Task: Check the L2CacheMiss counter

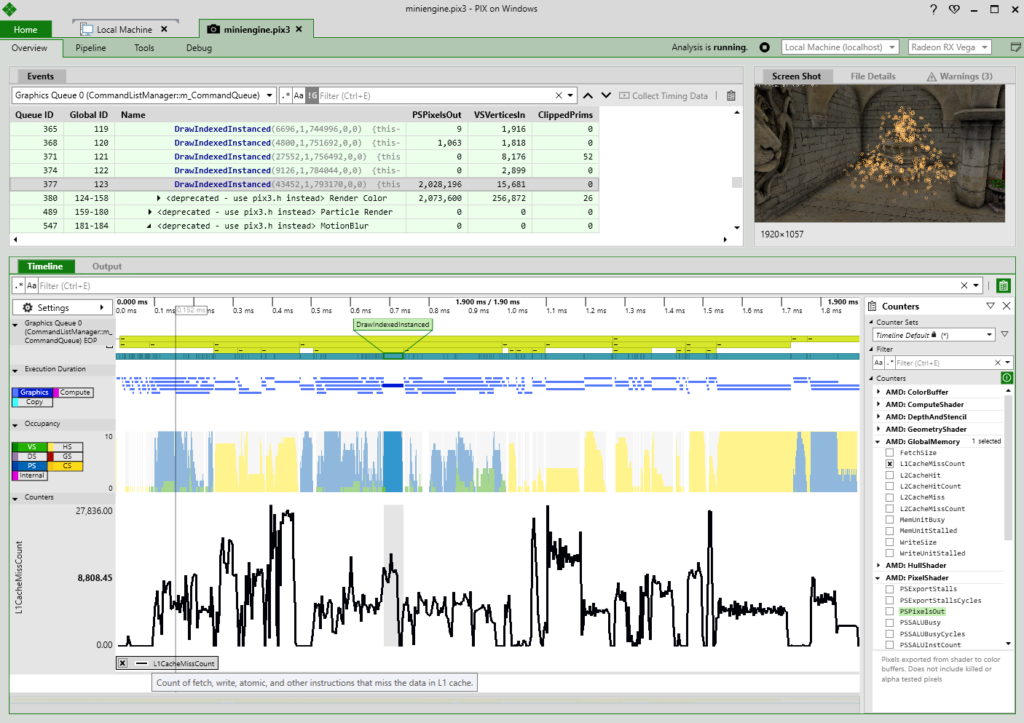Action: coord(889,498)
